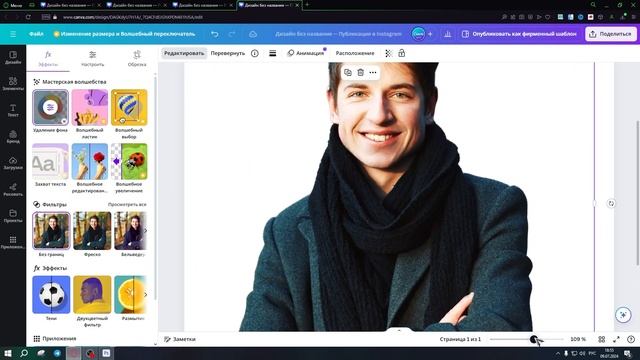Select Волшебное редактирование tool

(x=90, y=162)
